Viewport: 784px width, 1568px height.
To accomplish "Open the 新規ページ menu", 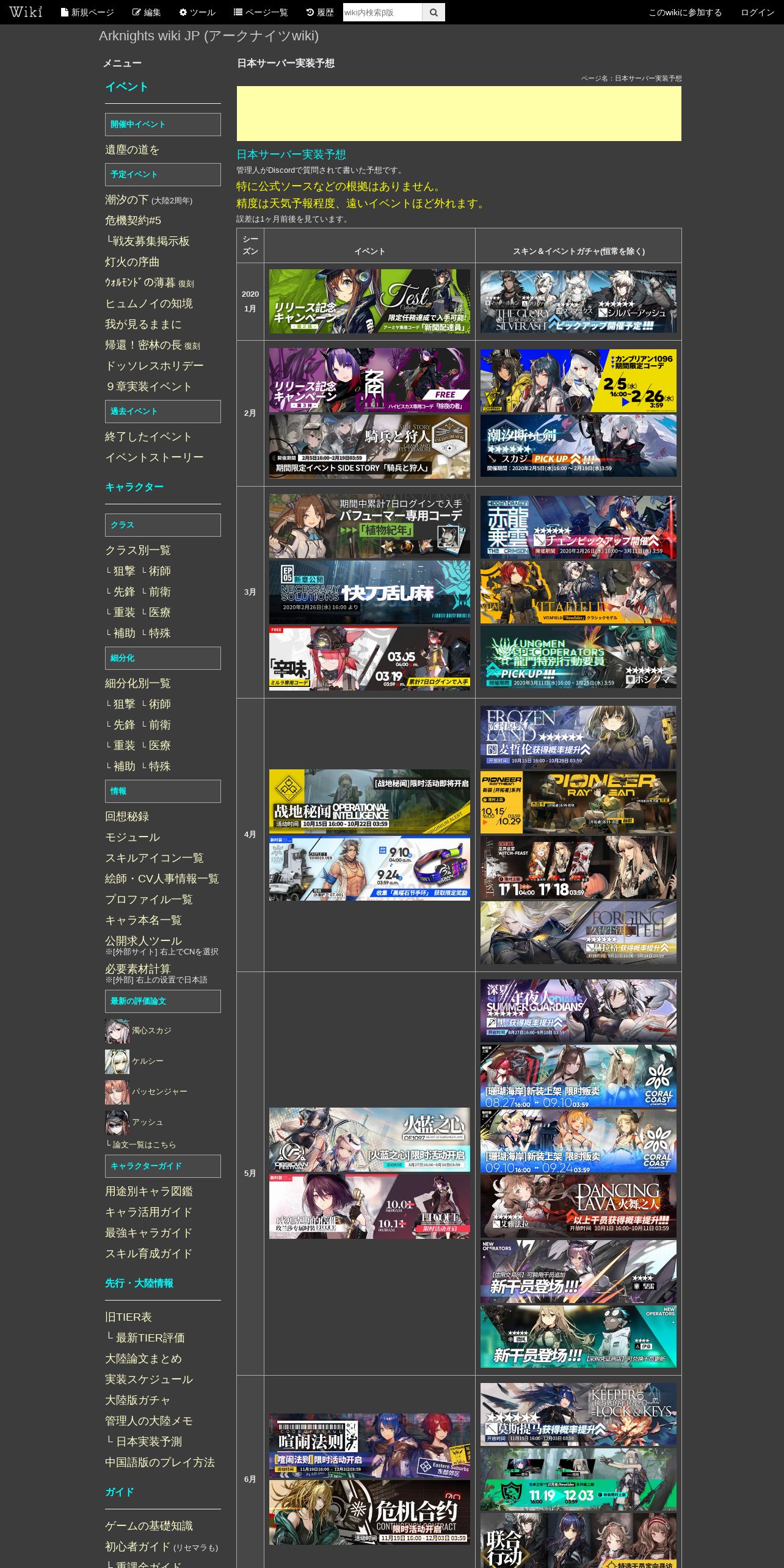I will point(87,12).
